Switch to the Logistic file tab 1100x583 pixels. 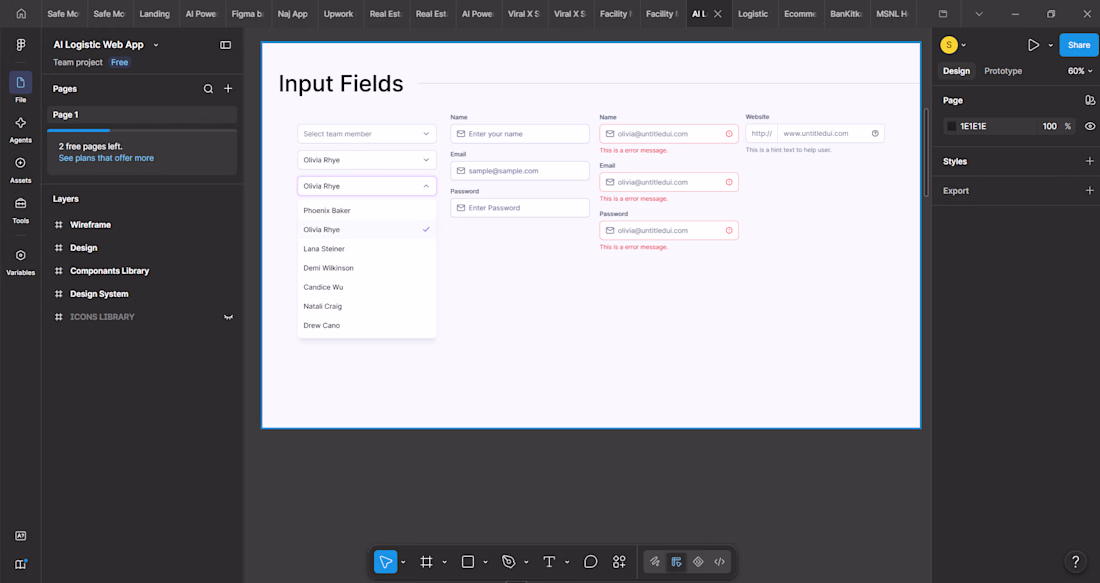pyautogui.click(x=753, y=13)
